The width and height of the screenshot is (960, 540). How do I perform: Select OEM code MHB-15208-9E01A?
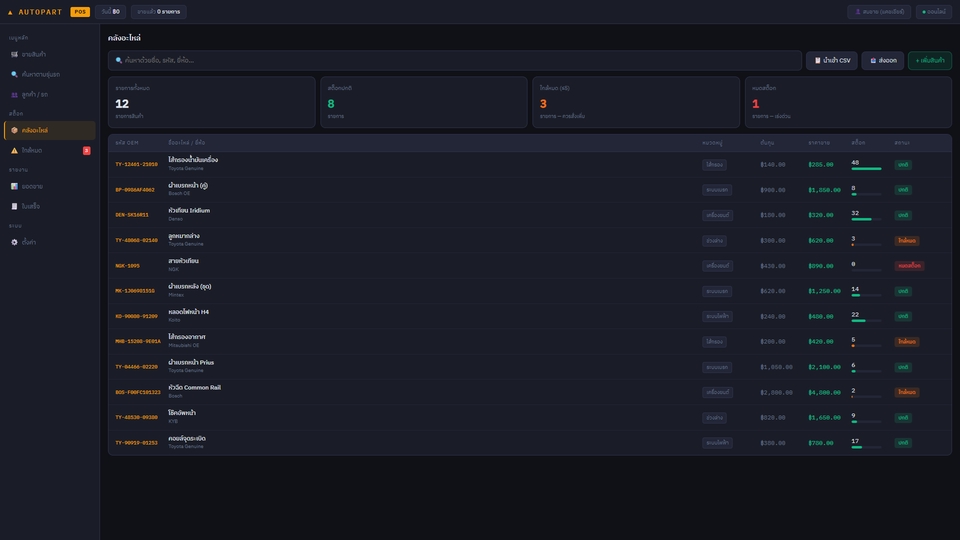(x=138, y=342)
